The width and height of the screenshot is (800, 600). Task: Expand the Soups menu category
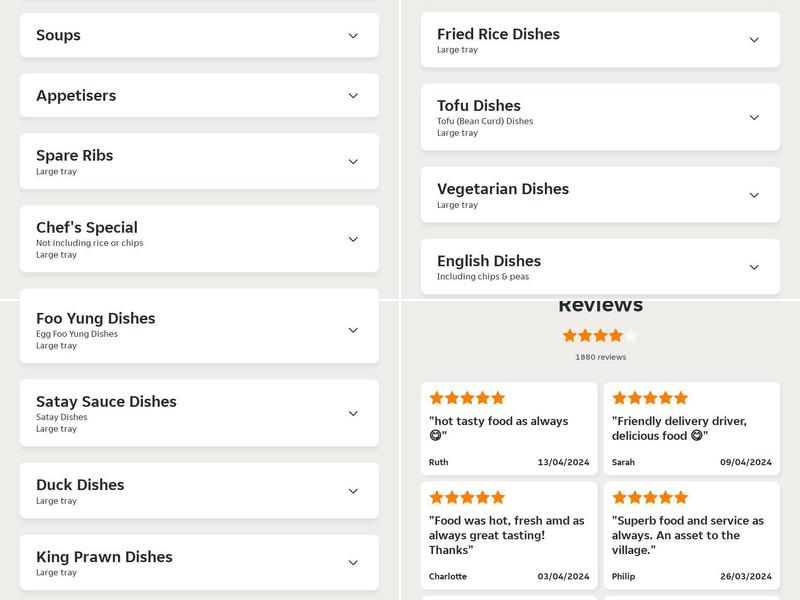352,34
